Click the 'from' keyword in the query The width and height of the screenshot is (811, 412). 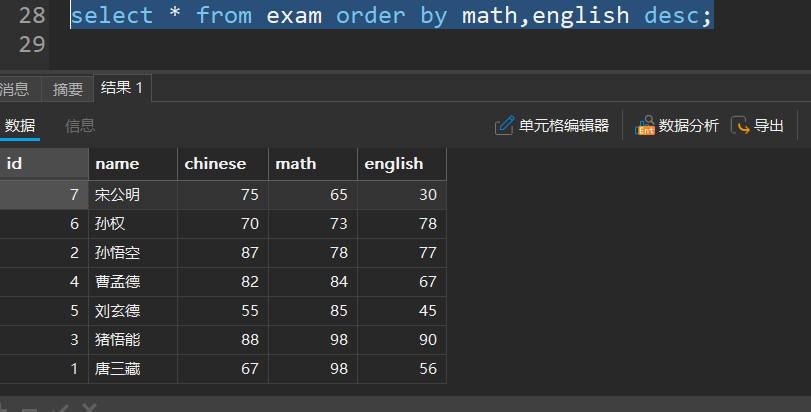point(224,16)
